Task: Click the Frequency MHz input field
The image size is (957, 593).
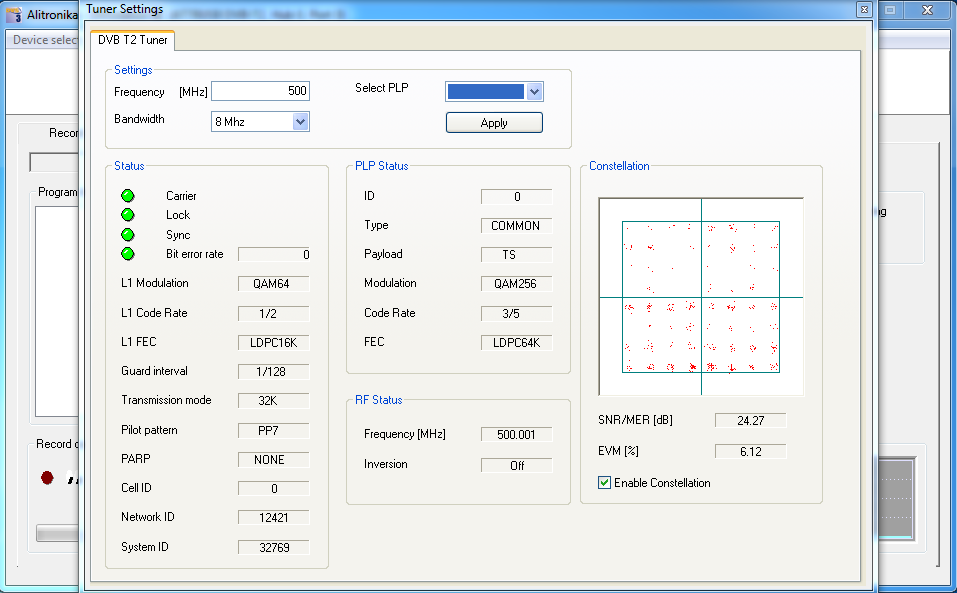Action: tap(260, 91)
